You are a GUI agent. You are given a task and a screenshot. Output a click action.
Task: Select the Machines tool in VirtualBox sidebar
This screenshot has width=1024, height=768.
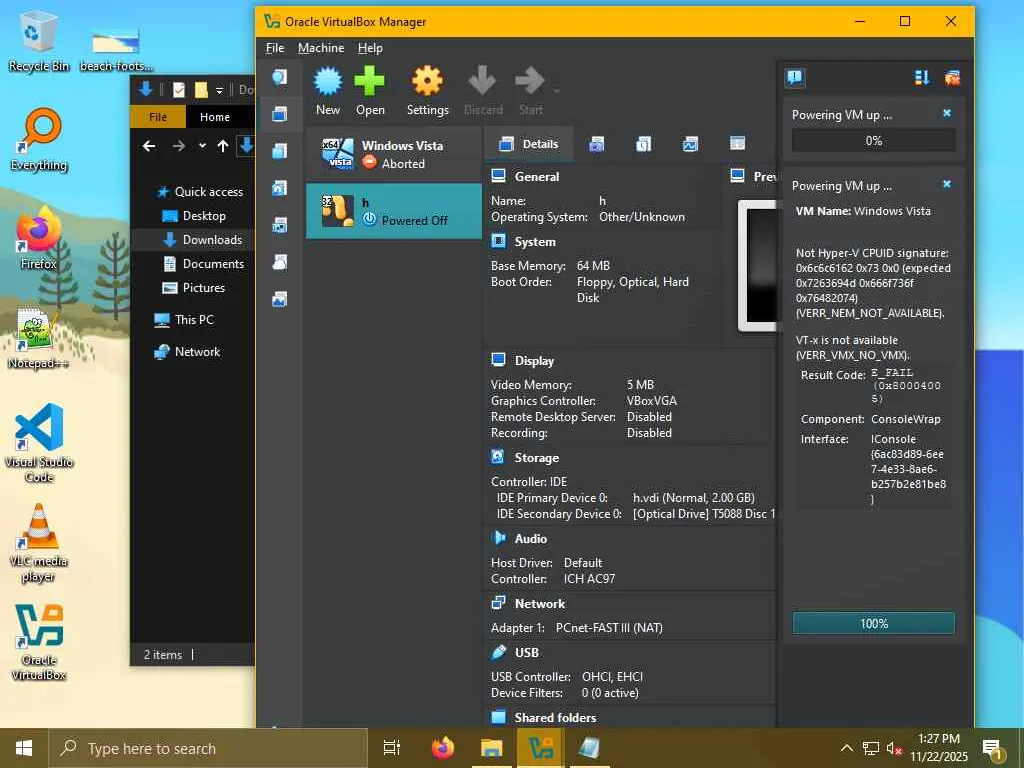(x=280, y=114)
